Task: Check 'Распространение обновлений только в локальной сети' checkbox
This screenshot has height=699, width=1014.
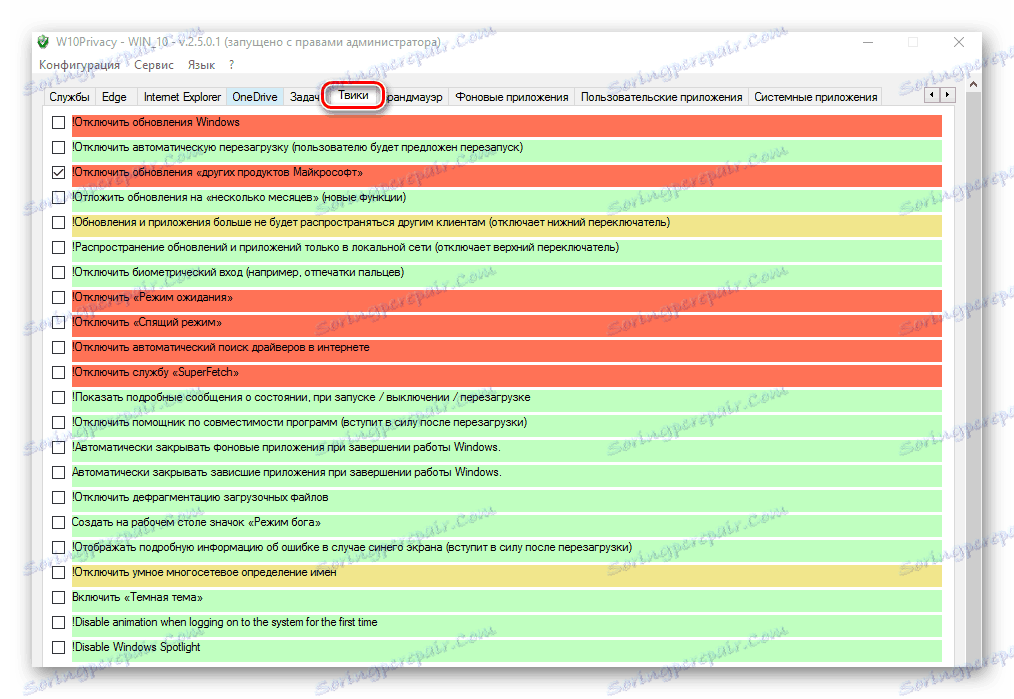Action: point(58,248)
